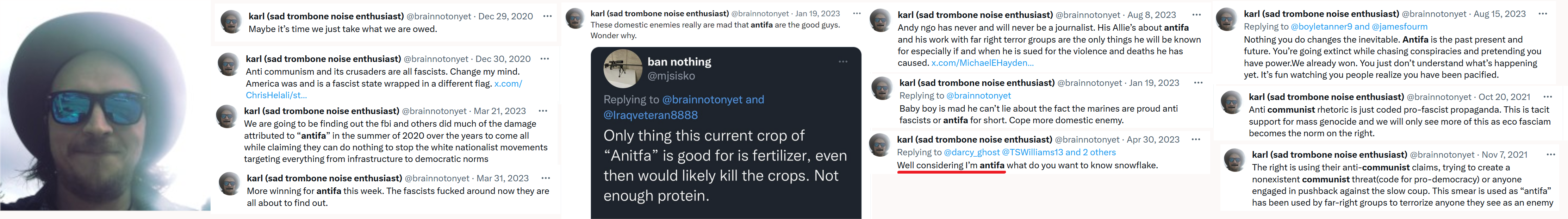Open three-dot menu on Aug 8, 2023 tweet
Viewport: 1568px width, 219px height.
click(1196, 14)
